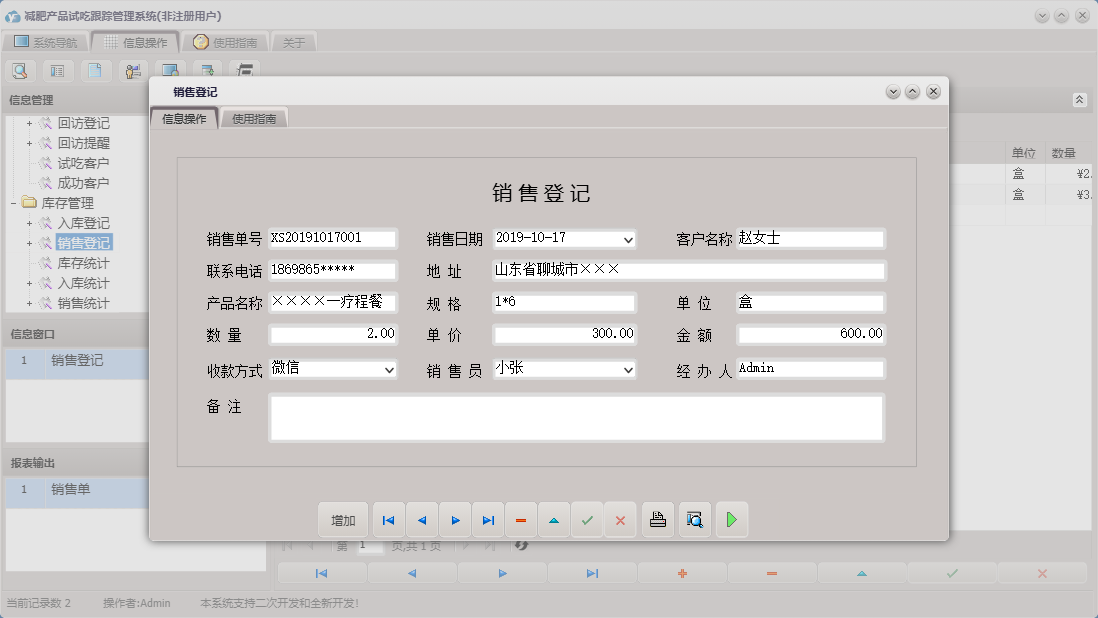Open the document list icon on the toolbar
This screenshot has width=1098, height=618.
57,70
